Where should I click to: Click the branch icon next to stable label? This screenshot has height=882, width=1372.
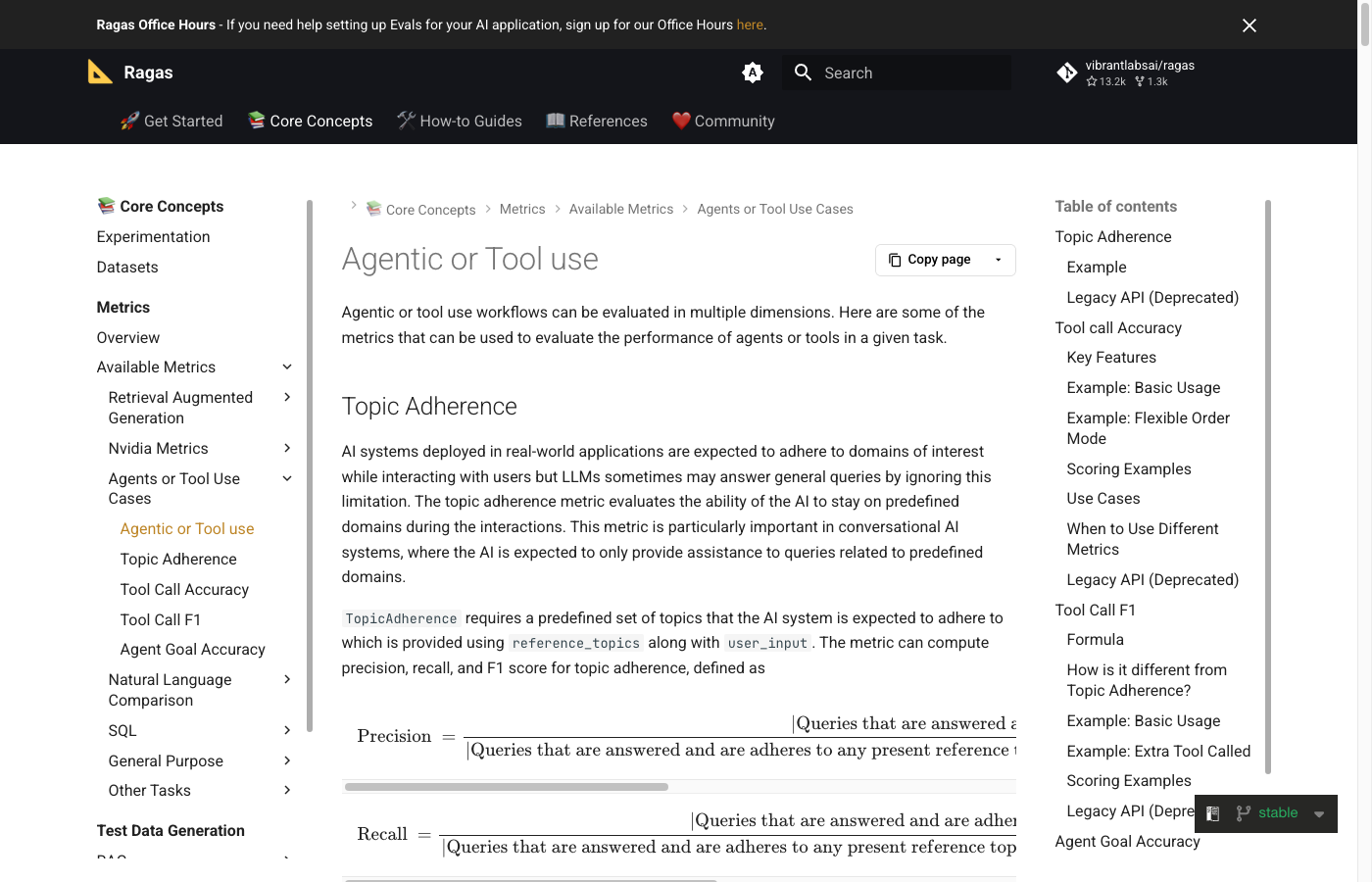pyautogui.click(x=1243, y=813)
